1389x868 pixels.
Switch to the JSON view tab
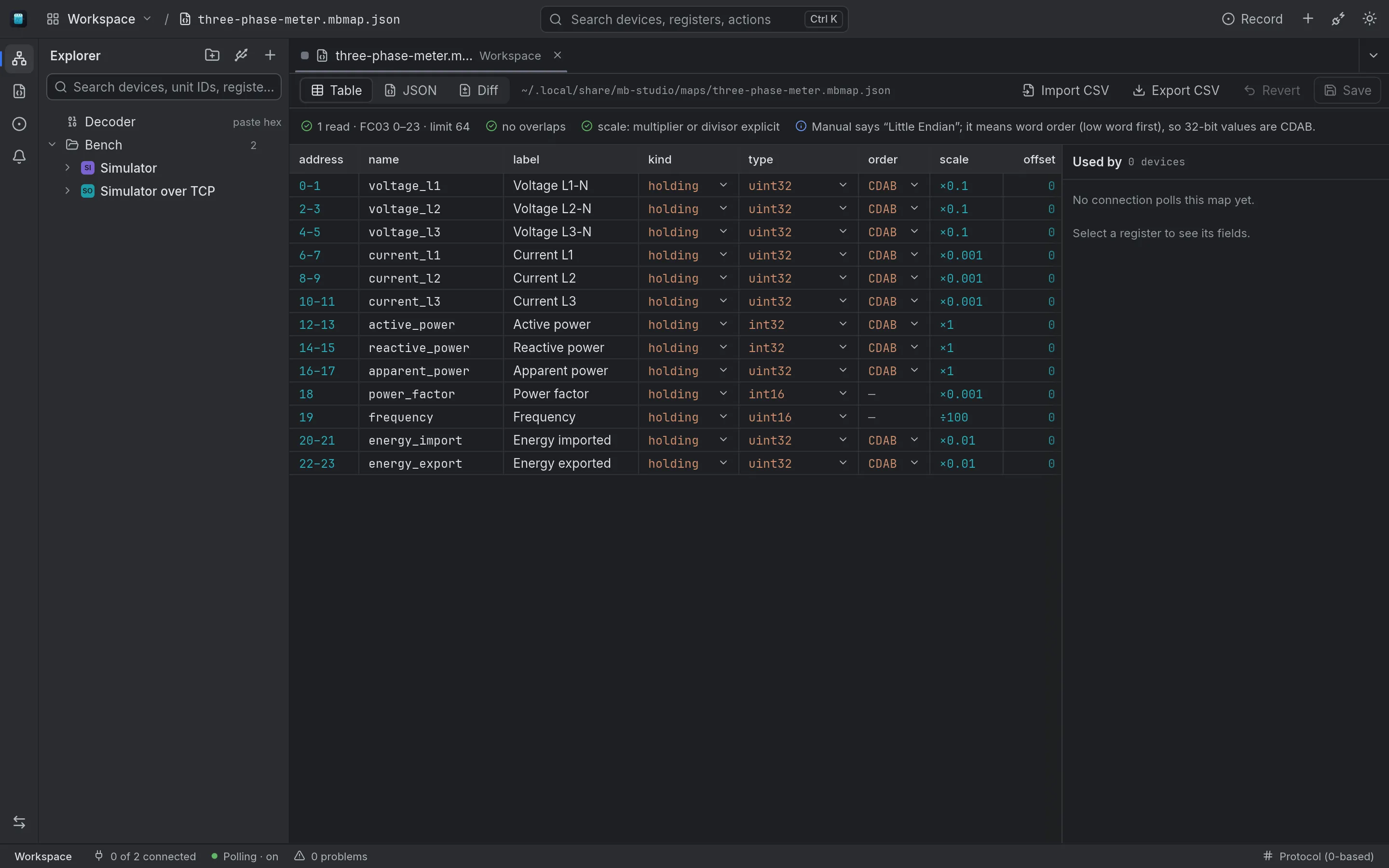pyautogui.click(x=410, y=90)
